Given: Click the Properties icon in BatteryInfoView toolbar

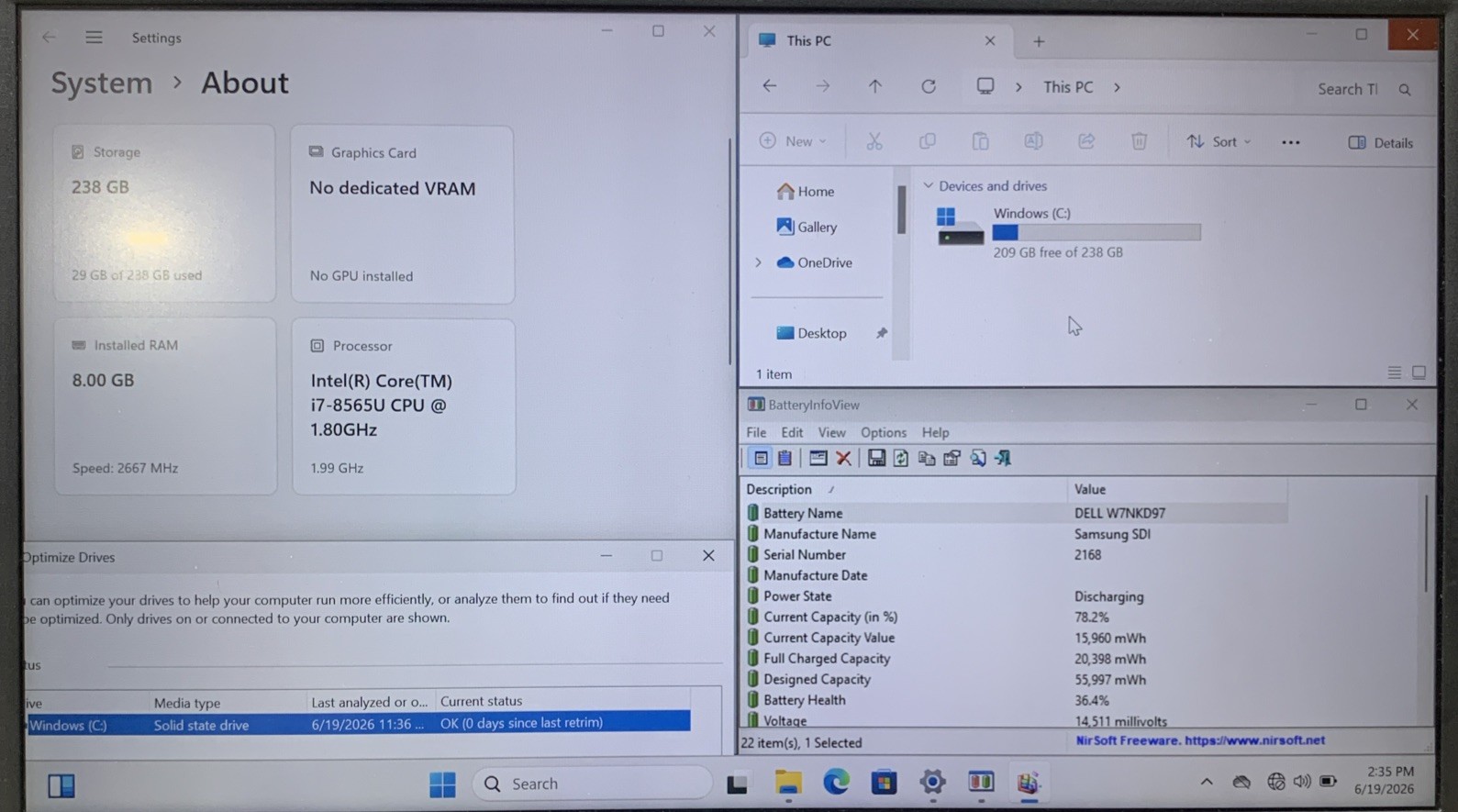Looking at the screenshot, I should (x=952, y=458).
